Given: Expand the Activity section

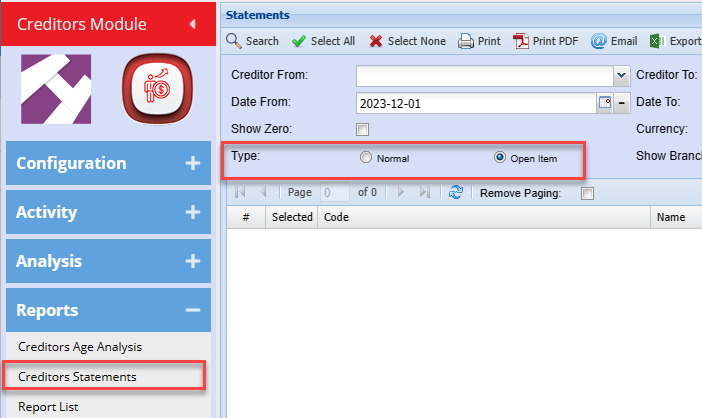Looking at the screenshot, I should click(x=108, y=212).
